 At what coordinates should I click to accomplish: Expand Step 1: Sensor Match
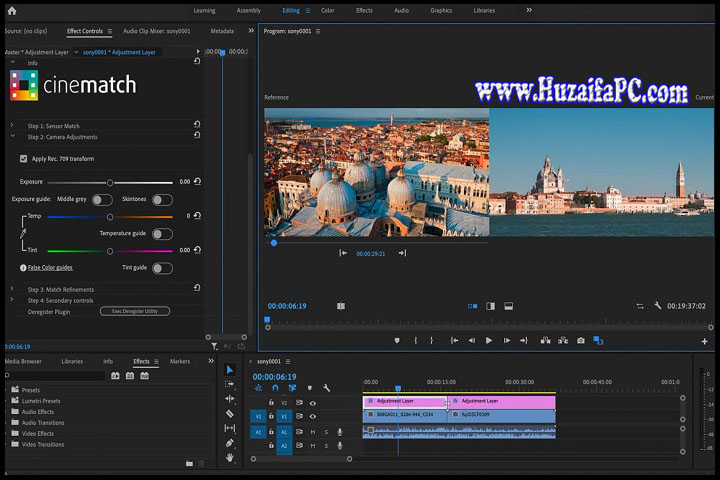click(x=12, y=125)
